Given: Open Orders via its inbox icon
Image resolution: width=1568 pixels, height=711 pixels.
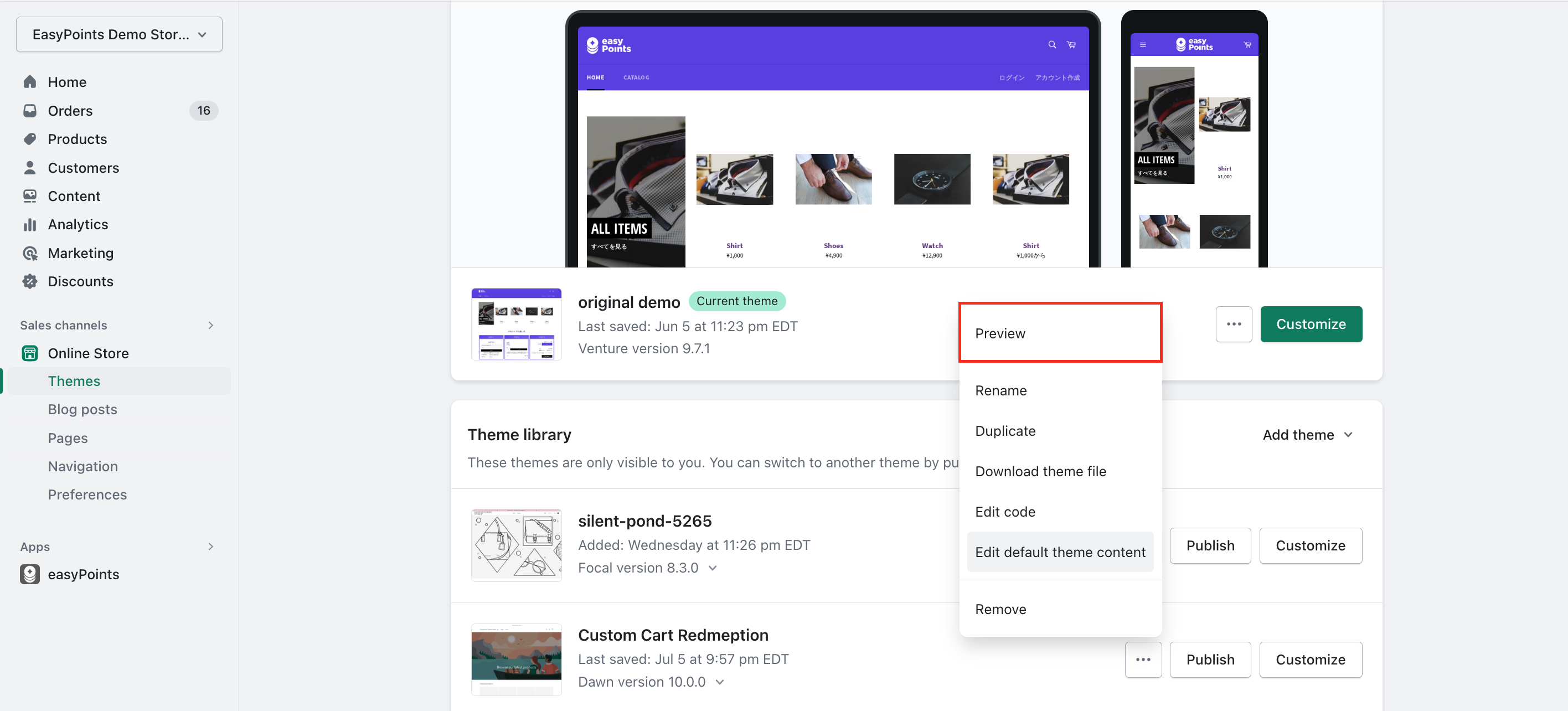Looking at the screenshot, I should click(30, 110).
